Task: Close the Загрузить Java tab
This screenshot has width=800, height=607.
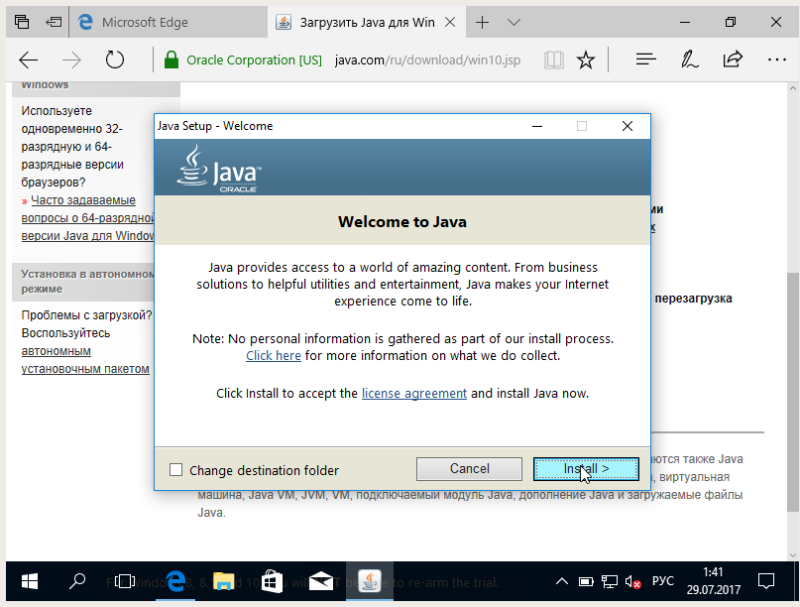Action: click(450, 22)
